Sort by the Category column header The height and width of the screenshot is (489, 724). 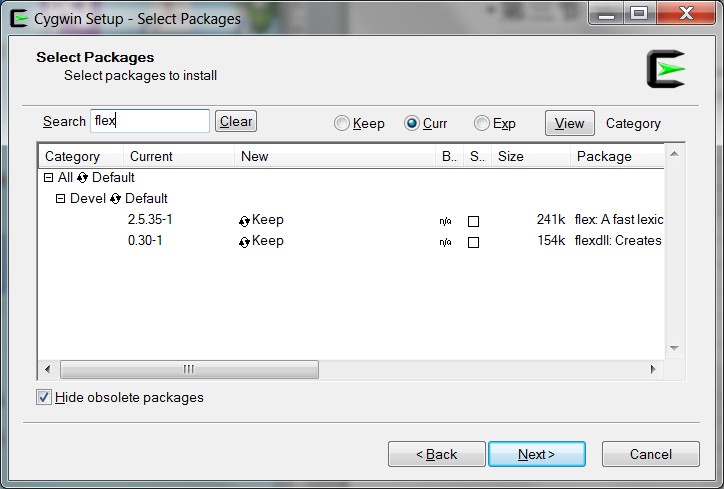click(x=81, y=157)
